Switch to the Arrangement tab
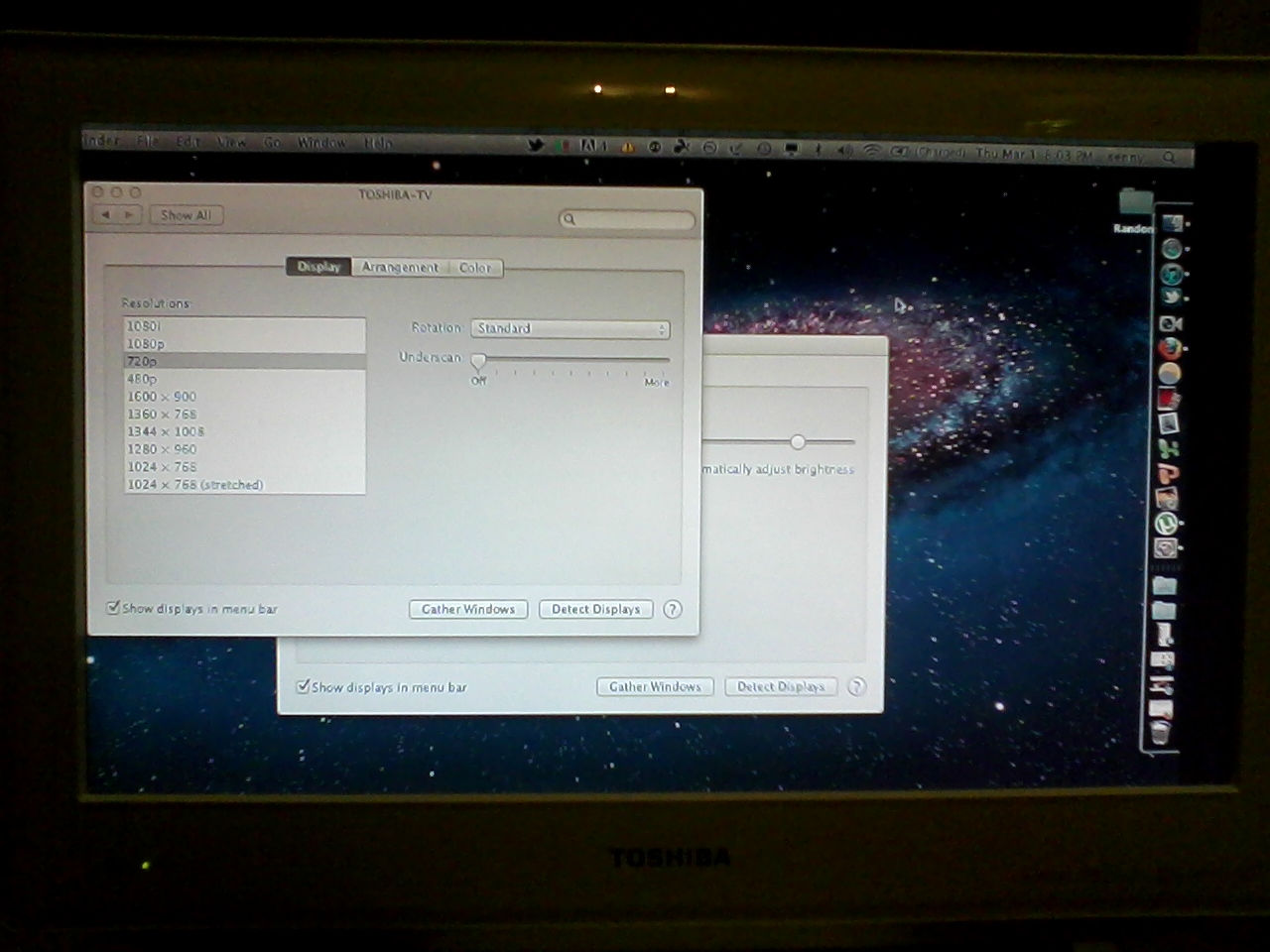 coord(400,267)
